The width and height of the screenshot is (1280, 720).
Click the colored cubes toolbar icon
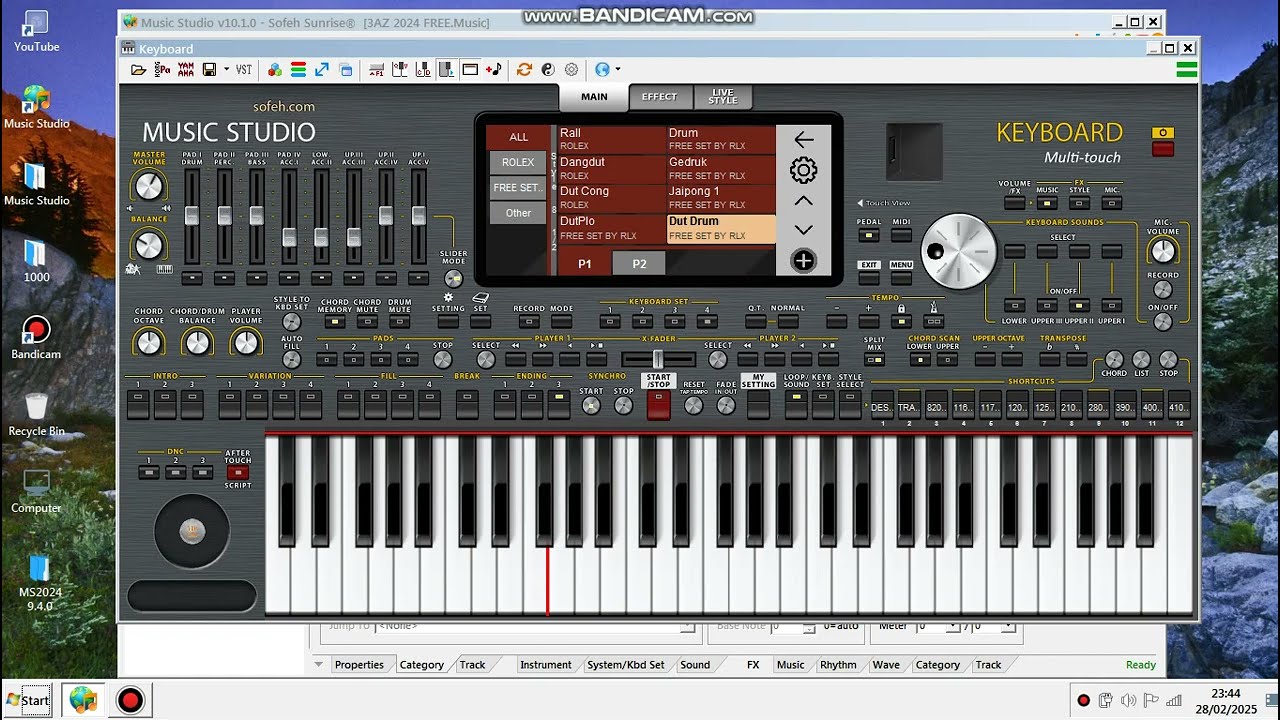click(274, 70)
